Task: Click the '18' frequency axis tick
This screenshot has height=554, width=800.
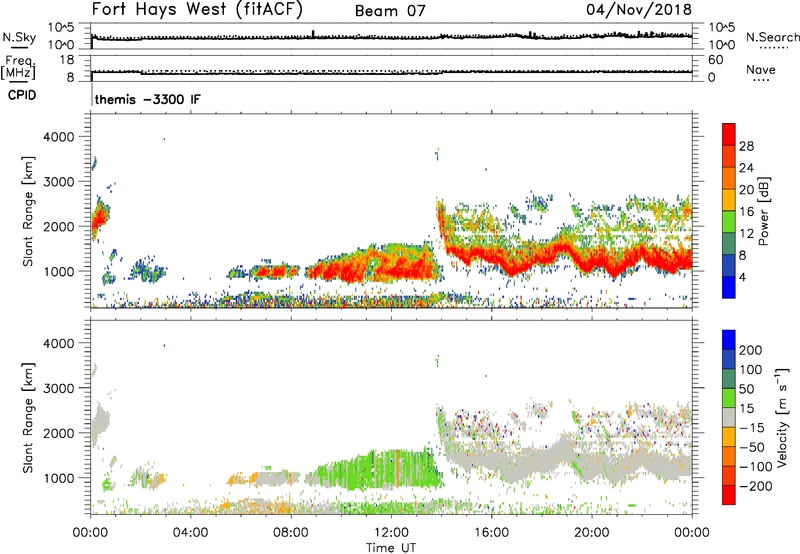Action: tap(67, 60)
